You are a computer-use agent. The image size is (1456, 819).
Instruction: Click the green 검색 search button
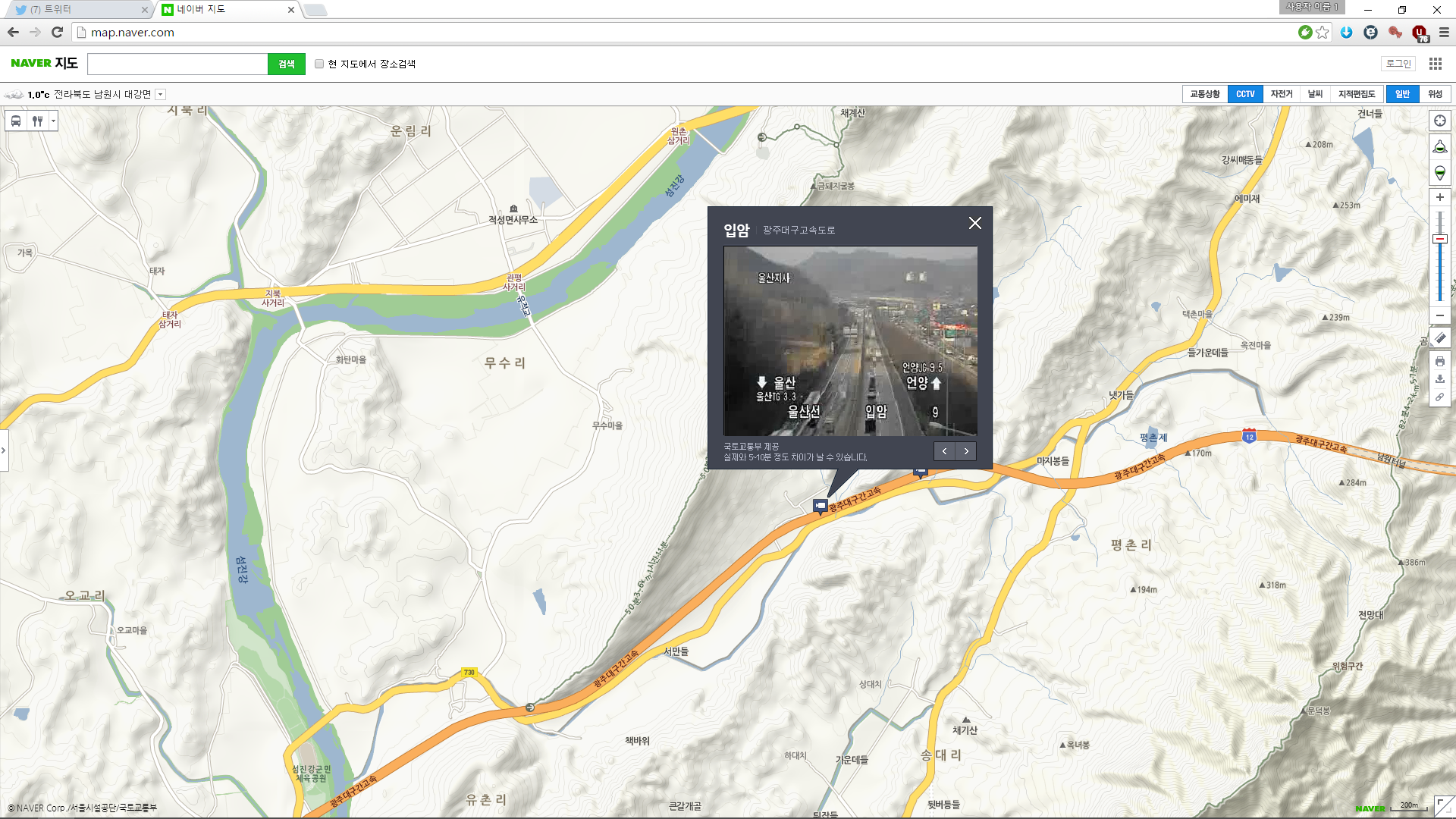click(286, 64)
